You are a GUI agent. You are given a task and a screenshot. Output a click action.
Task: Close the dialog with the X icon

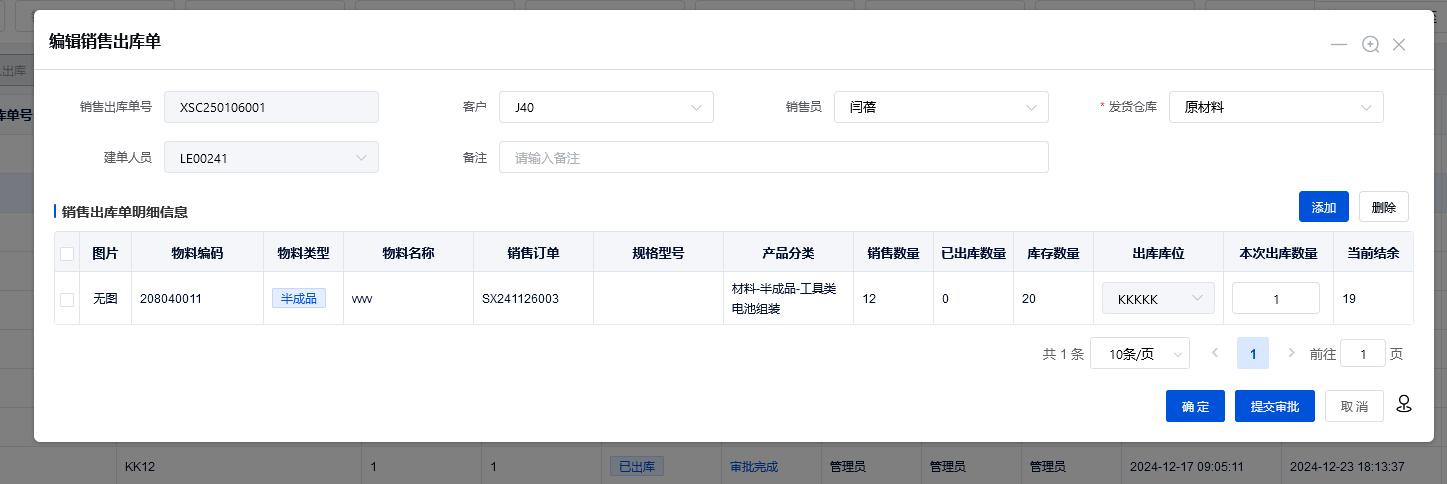point(1399,45)
